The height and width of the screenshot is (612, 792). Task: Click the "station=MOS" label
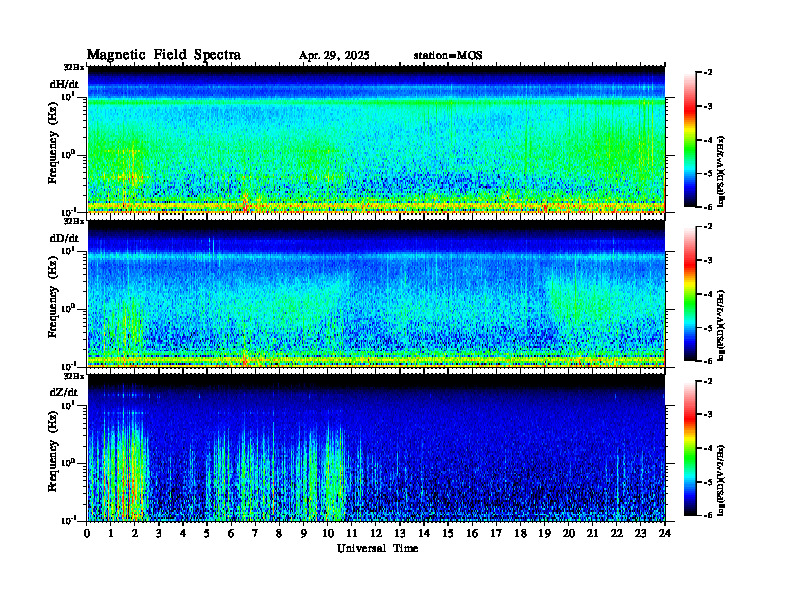coord(448,56)
